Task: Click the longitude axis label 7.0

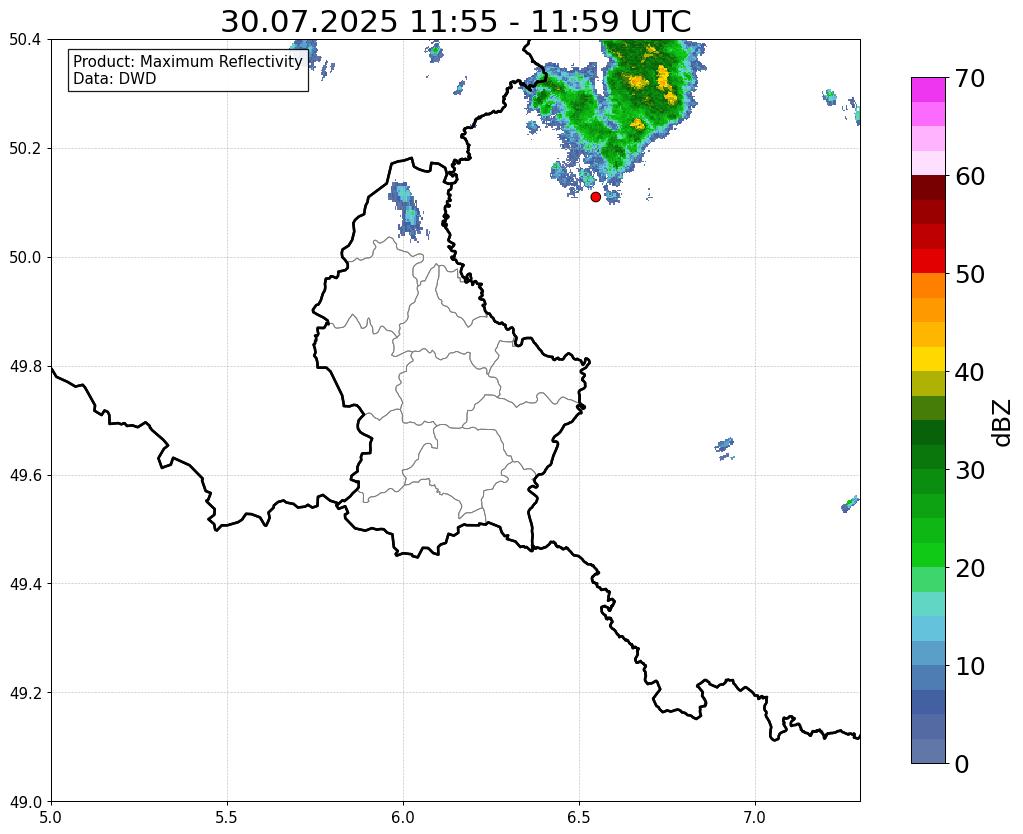Action: 755,817
